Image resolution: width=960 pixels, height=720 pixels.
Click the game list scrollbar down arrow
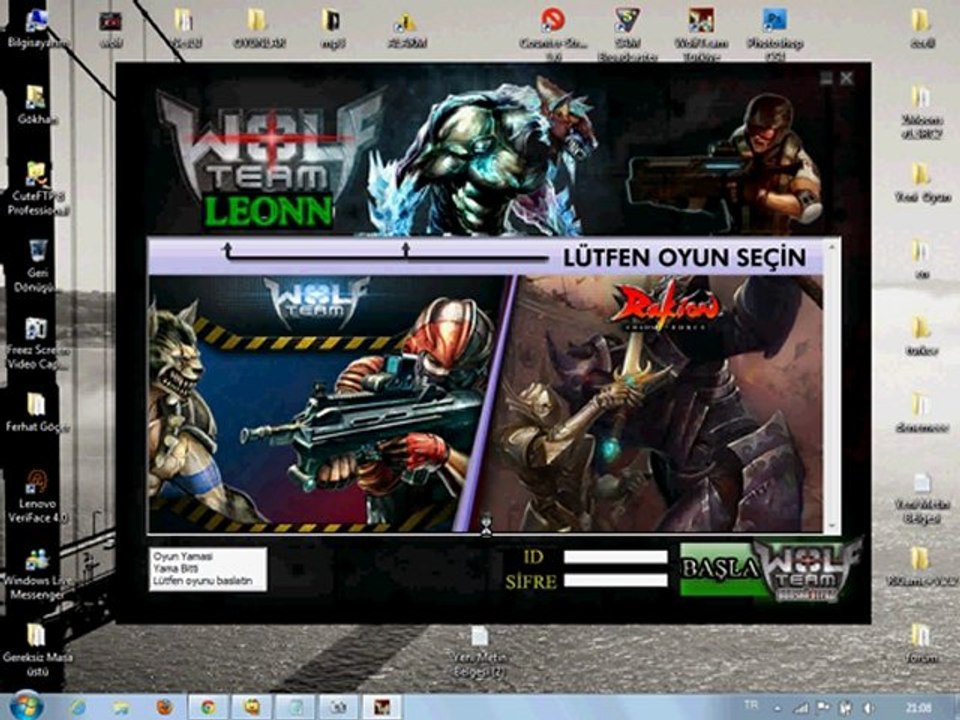(831, 526)
